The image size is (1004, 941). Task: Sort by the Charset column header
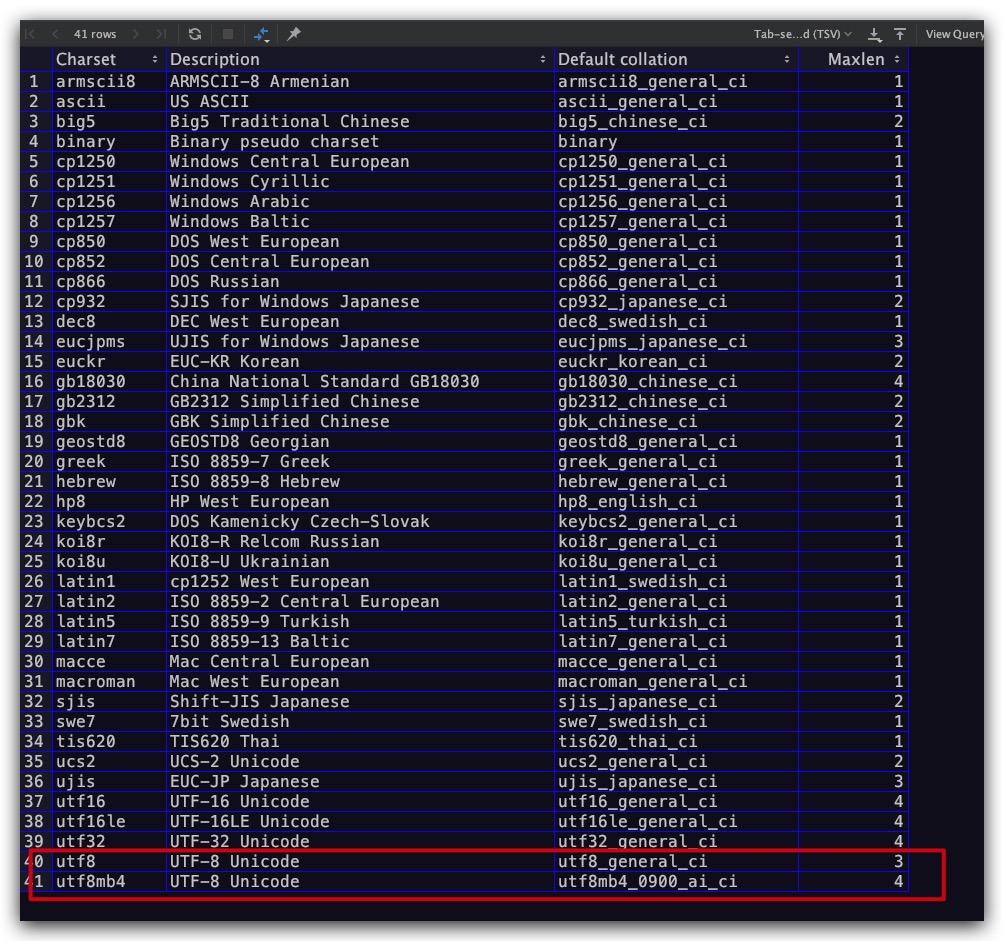click(108, 60)
